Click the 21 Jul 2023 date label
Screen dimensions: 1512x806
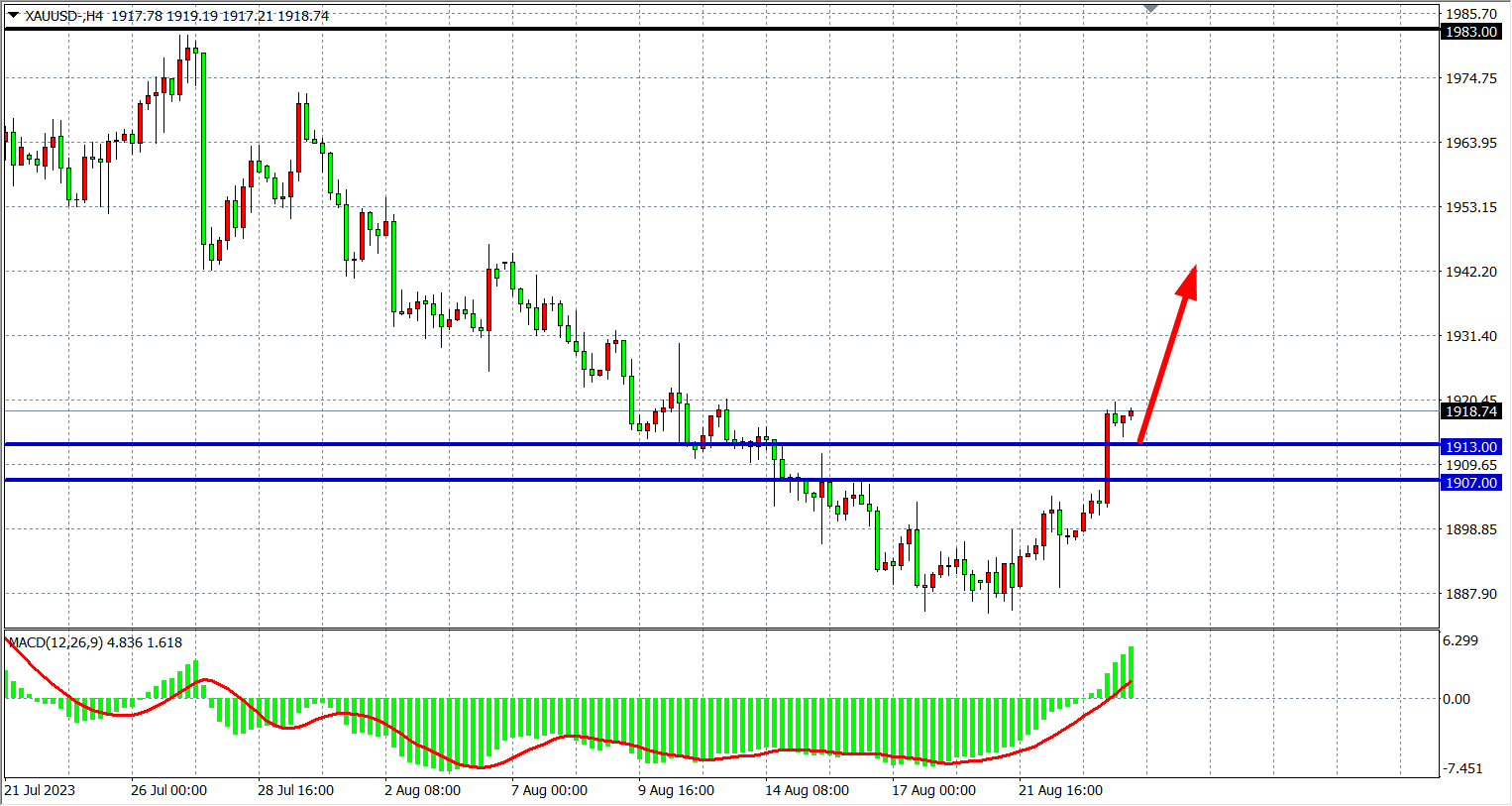pos(40,790)
